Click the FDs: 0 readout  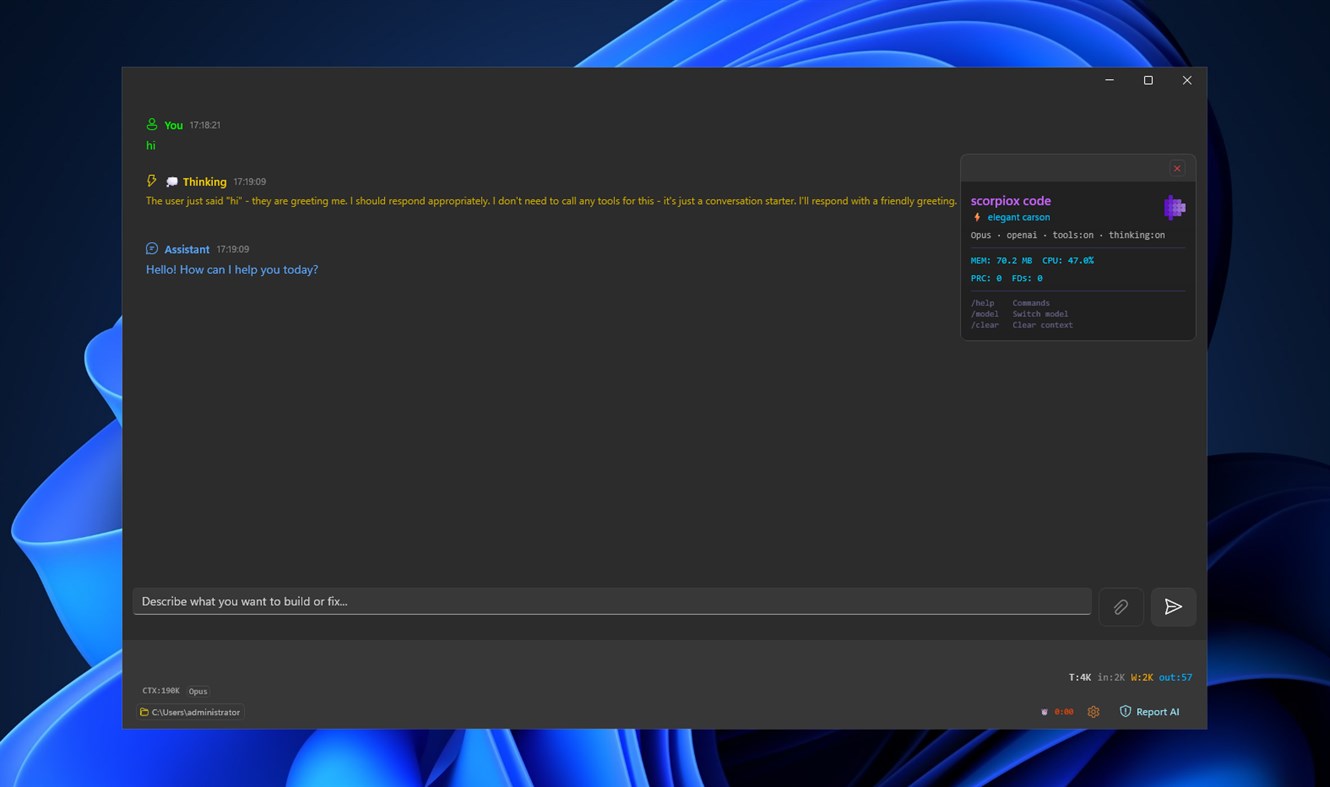(1026, 278)
